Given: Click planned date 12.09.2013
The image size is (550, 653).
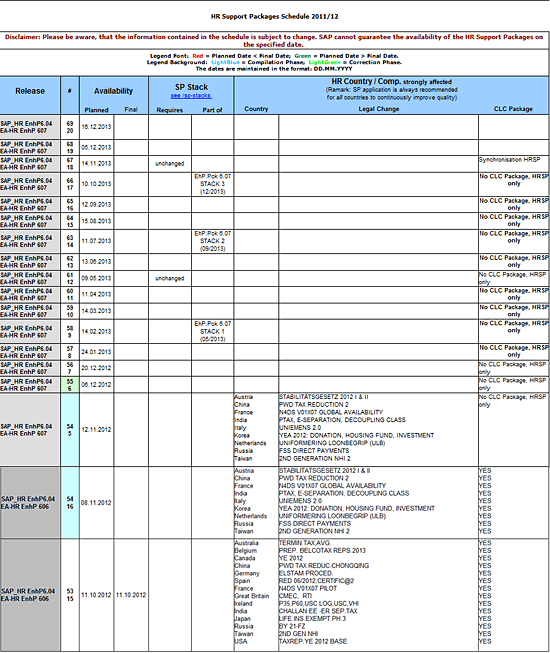Looking at the screenshot, I should pos(96,204).
